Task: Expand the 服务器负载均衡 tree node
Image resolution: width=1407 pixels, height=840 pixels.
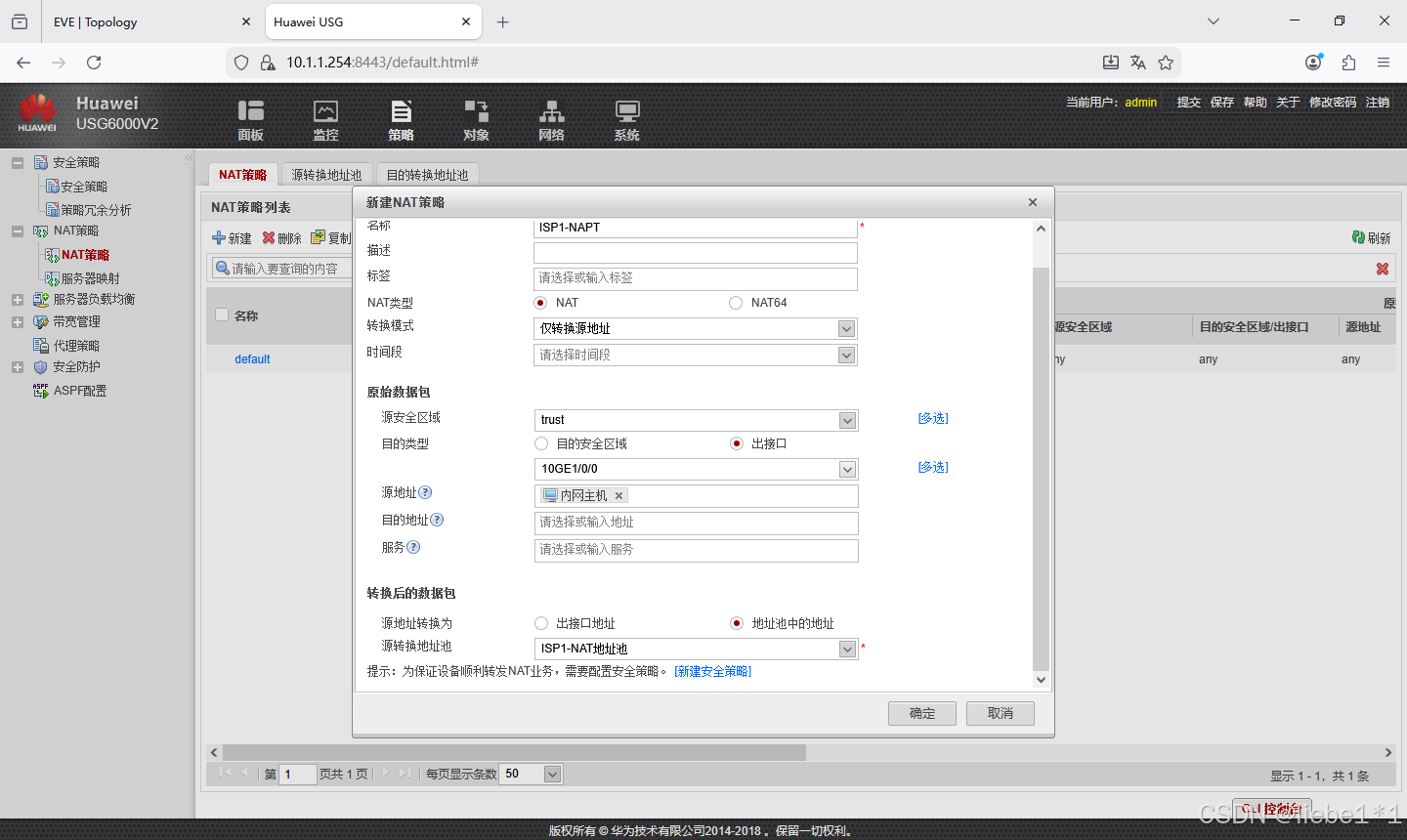Action: tap(18, 300)
